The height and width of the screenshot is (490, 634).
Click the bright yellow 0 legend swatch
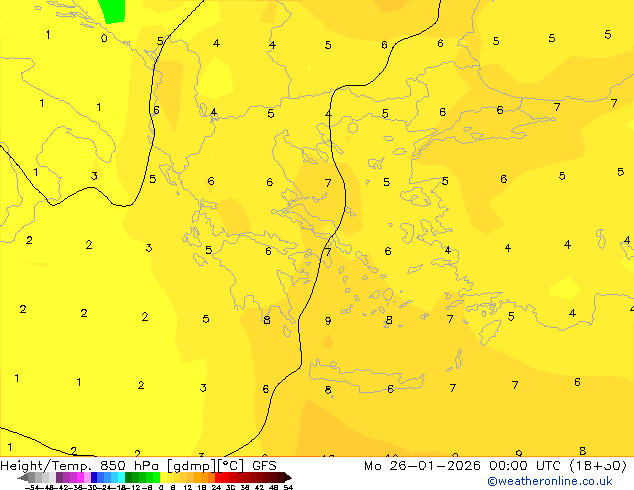point(163,477)
